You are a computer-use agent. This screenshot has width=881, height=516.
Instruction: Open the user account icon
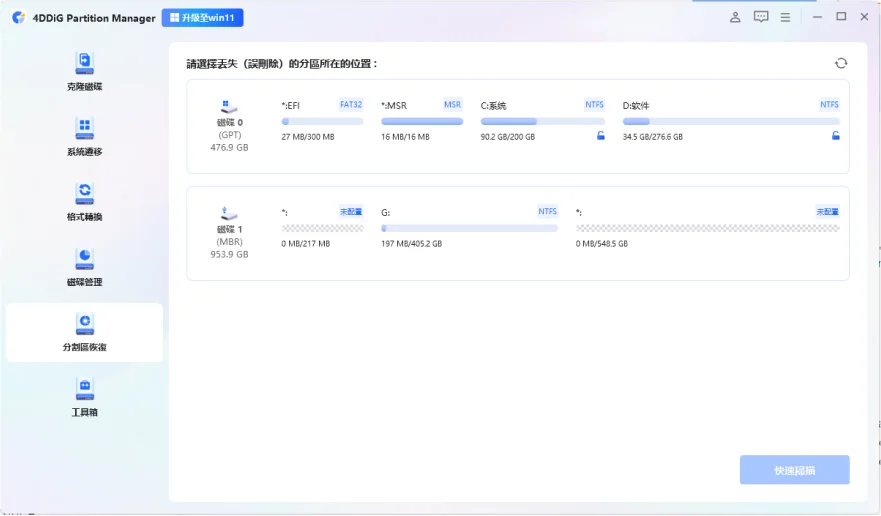(735, 17)
